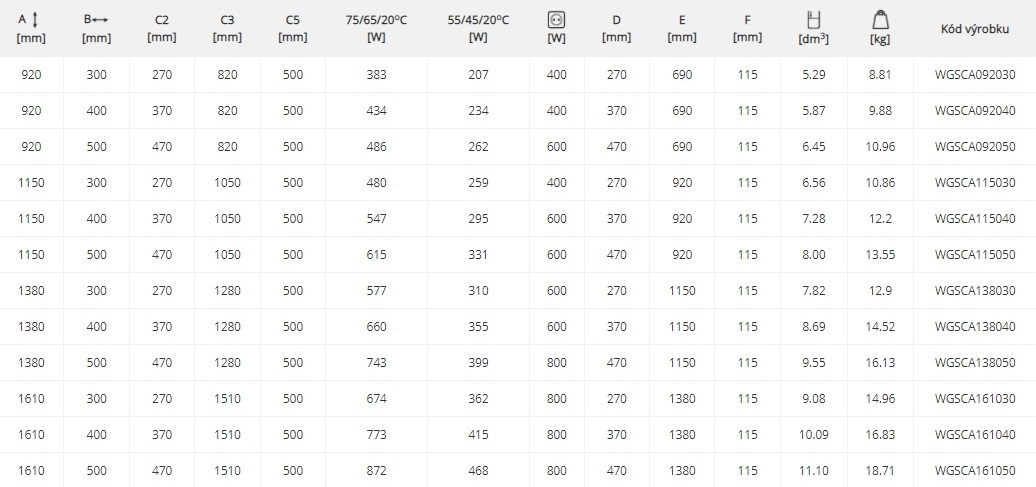Select product code WGSCA161050
Image resolution: width=1036 pixels, height=487 pixels.
pos(975,470)
